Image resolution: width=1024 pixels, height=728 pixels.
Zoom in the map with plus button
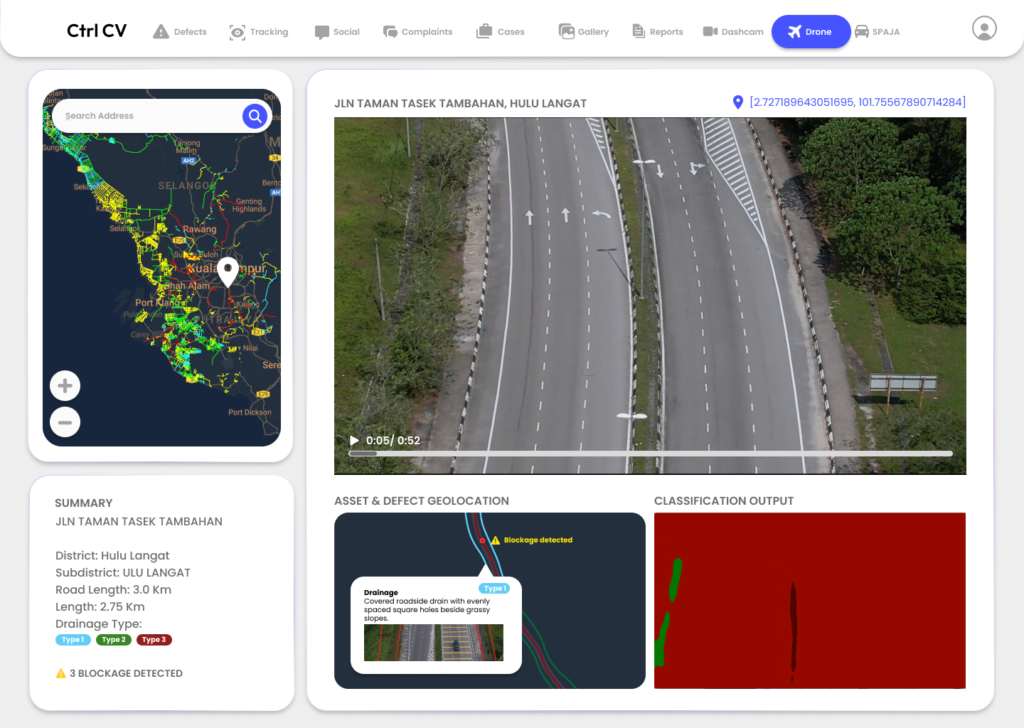tap(65, 386)
